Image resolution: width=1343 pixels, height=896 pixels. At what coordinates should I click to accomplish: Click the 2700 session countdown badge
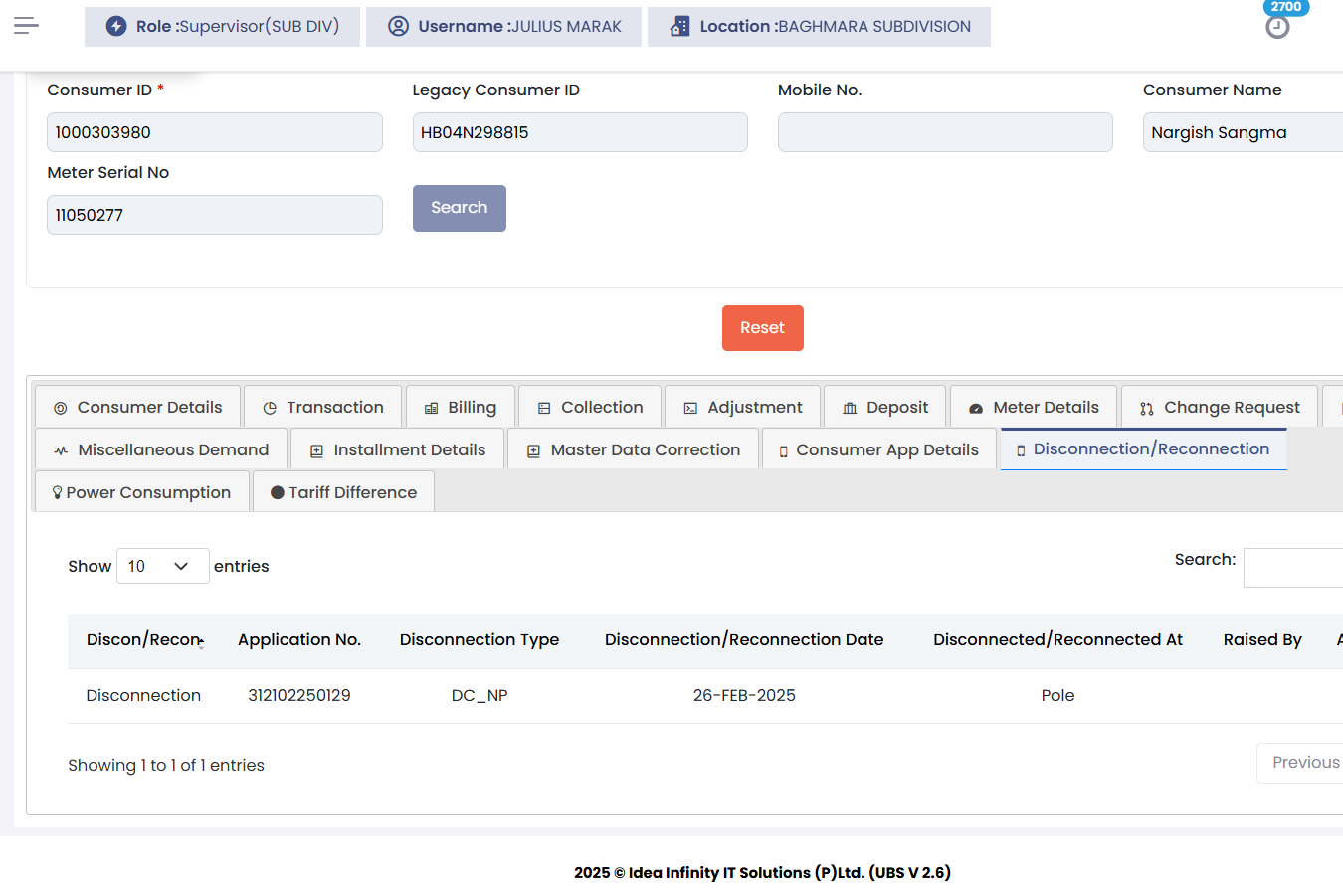coord(1286,7)
